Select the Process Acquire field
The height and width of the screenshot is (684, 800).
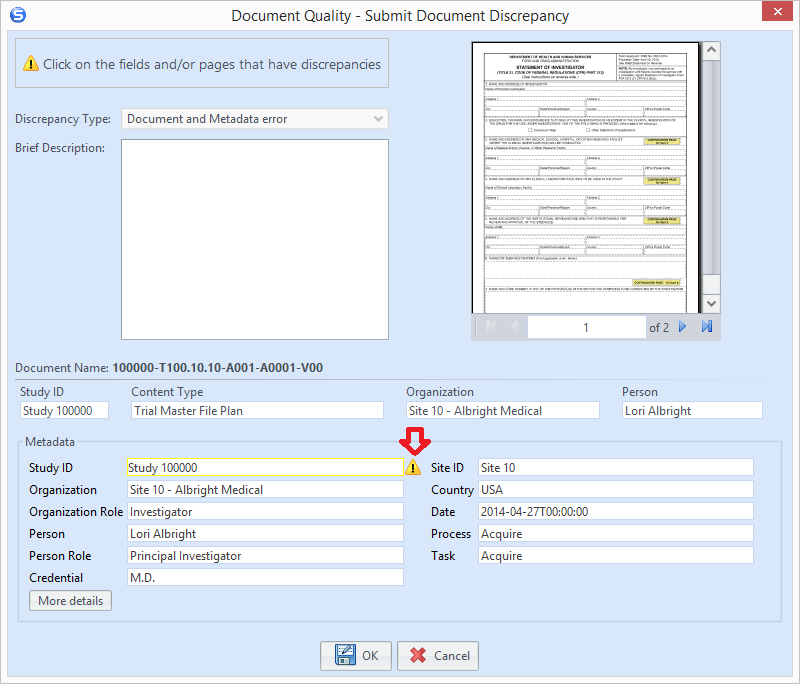click(x=616, y=534)
